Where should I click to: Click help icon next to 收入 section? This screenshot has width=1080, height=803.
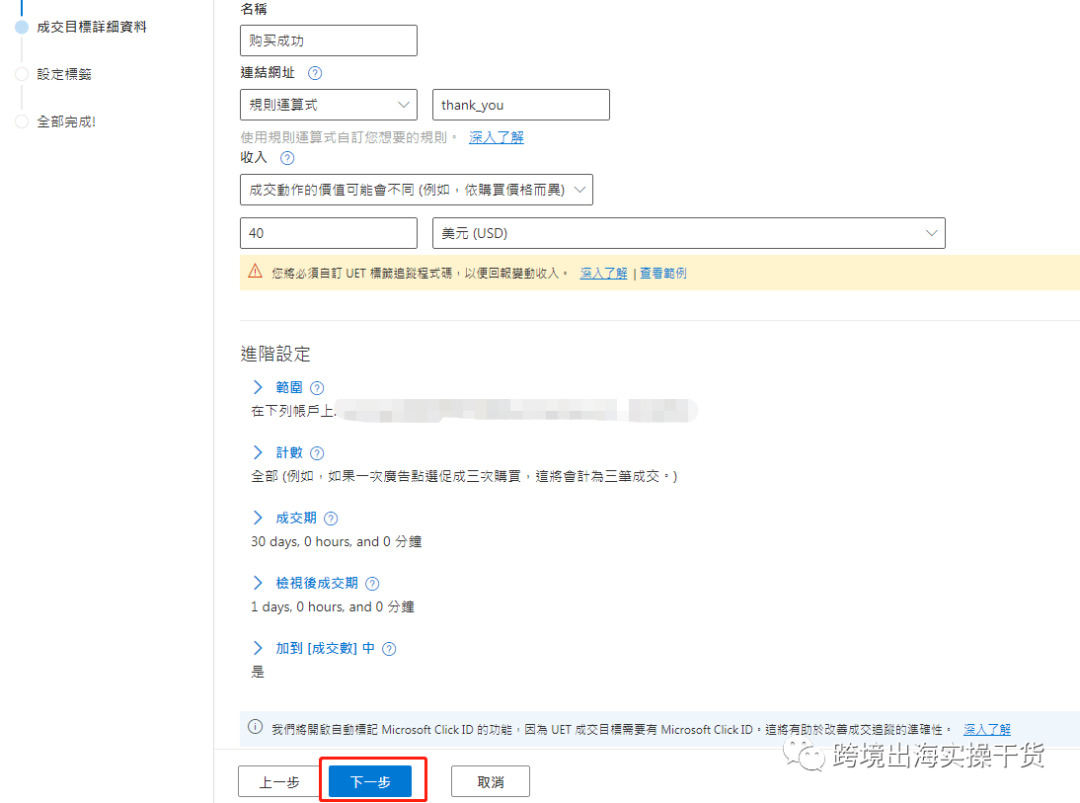coord(285,158)
